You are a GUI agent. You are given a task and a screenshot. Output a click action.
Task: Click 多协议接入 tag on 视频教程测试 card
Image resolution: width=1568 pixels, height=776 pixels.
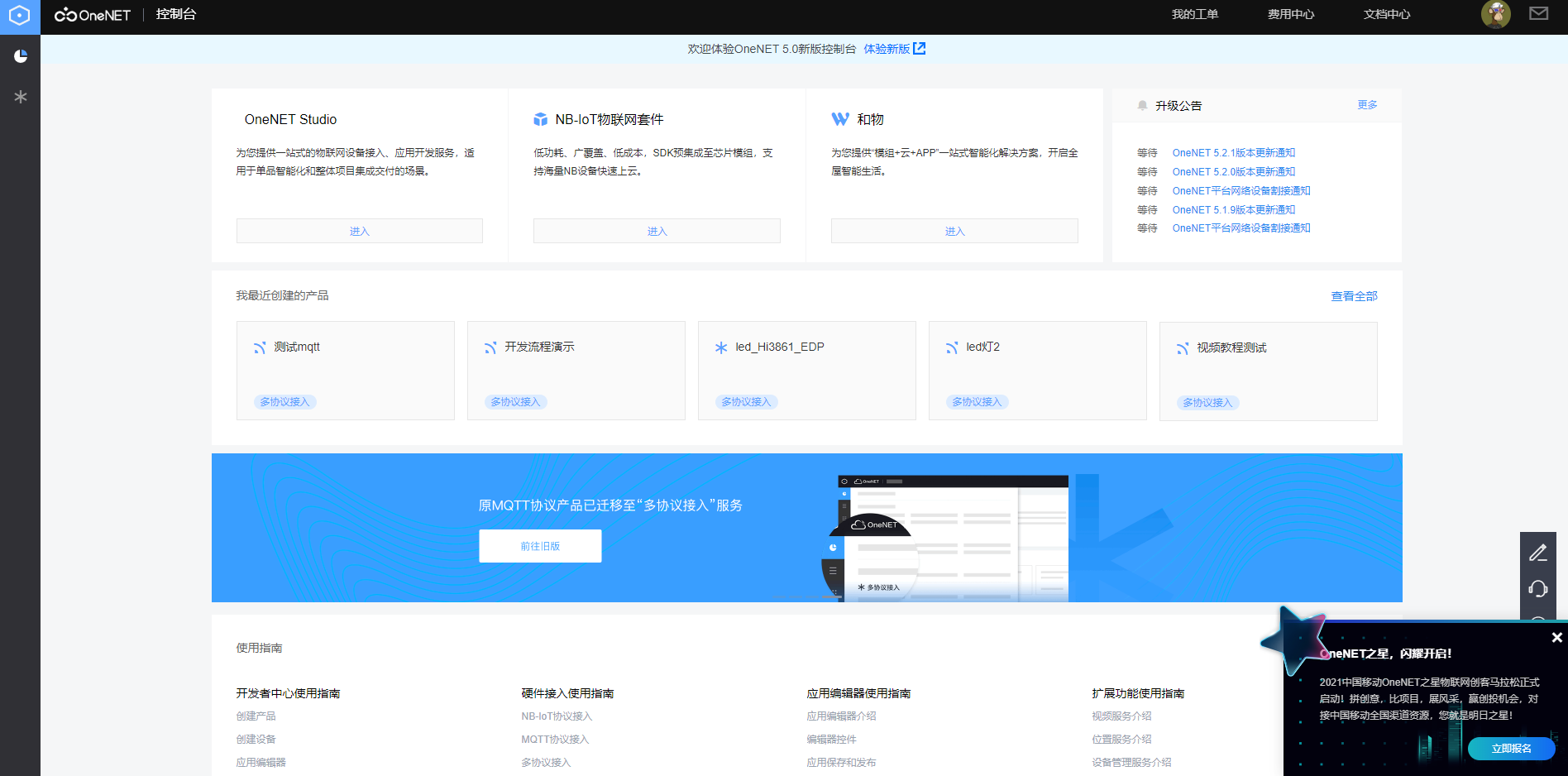[x=1207, y=403]
